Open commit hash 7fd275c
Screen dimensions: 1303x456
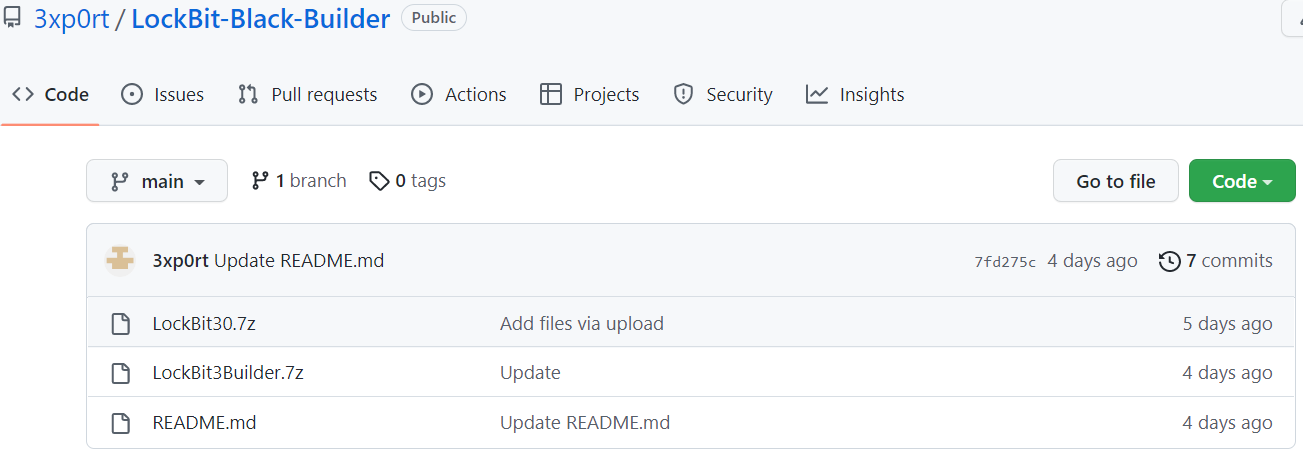(1005, 262)
